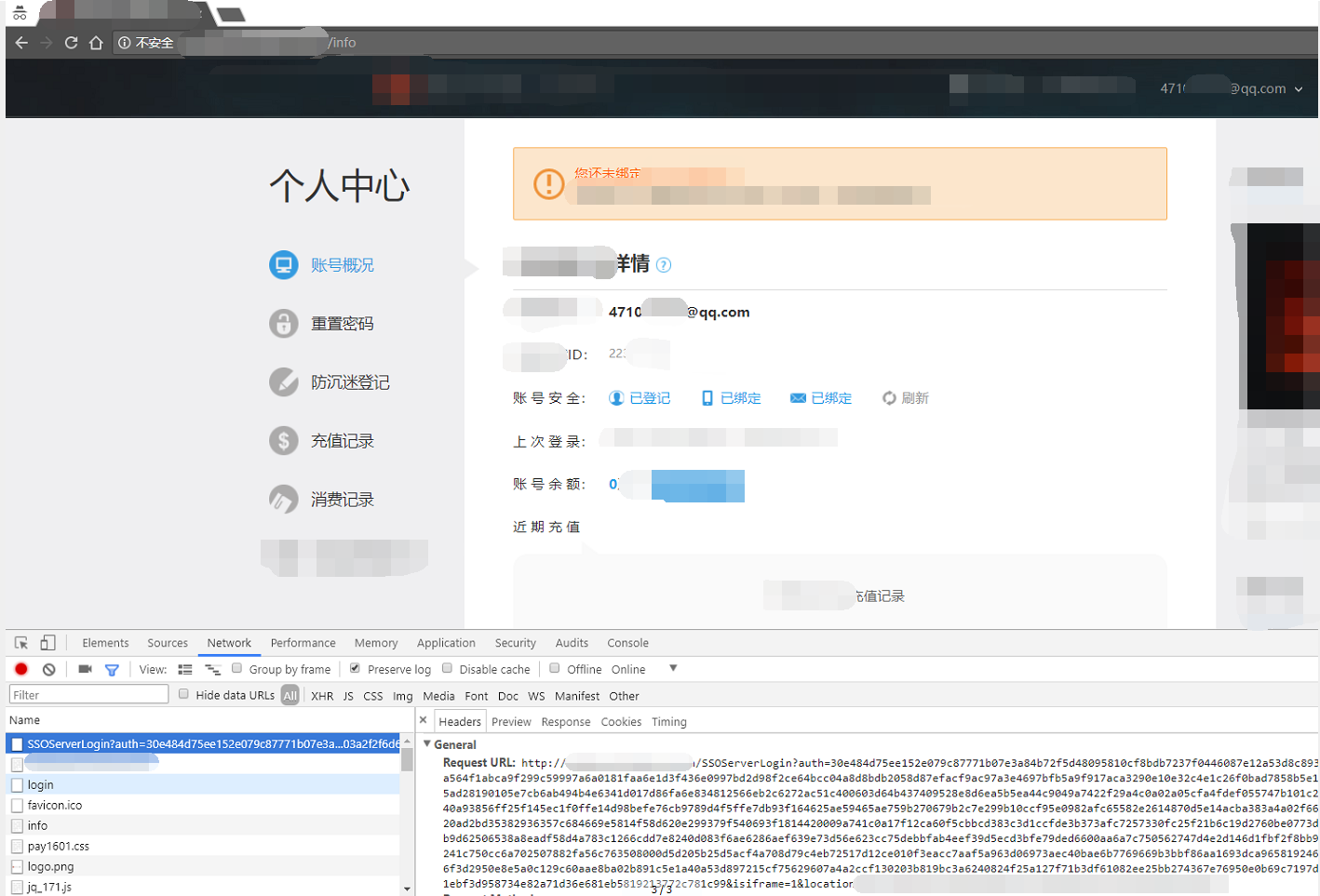Click the 已绑定 phone status link
This screenshot has height=896, width=1320.
[x=731, y=398]
